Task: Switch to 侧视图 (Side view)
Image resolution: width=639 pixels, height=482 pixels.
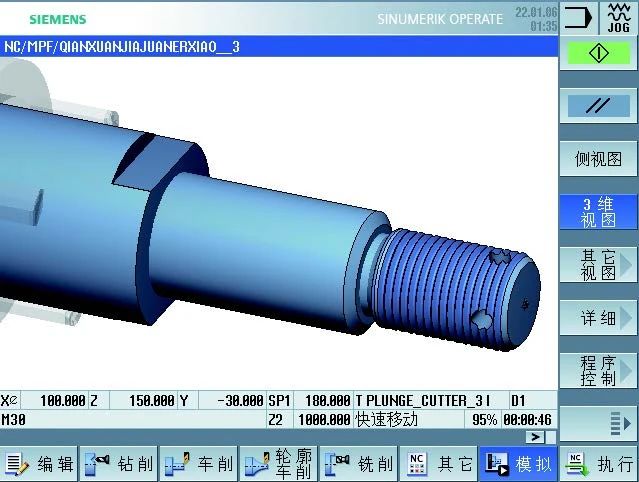Action: point(598,159)
